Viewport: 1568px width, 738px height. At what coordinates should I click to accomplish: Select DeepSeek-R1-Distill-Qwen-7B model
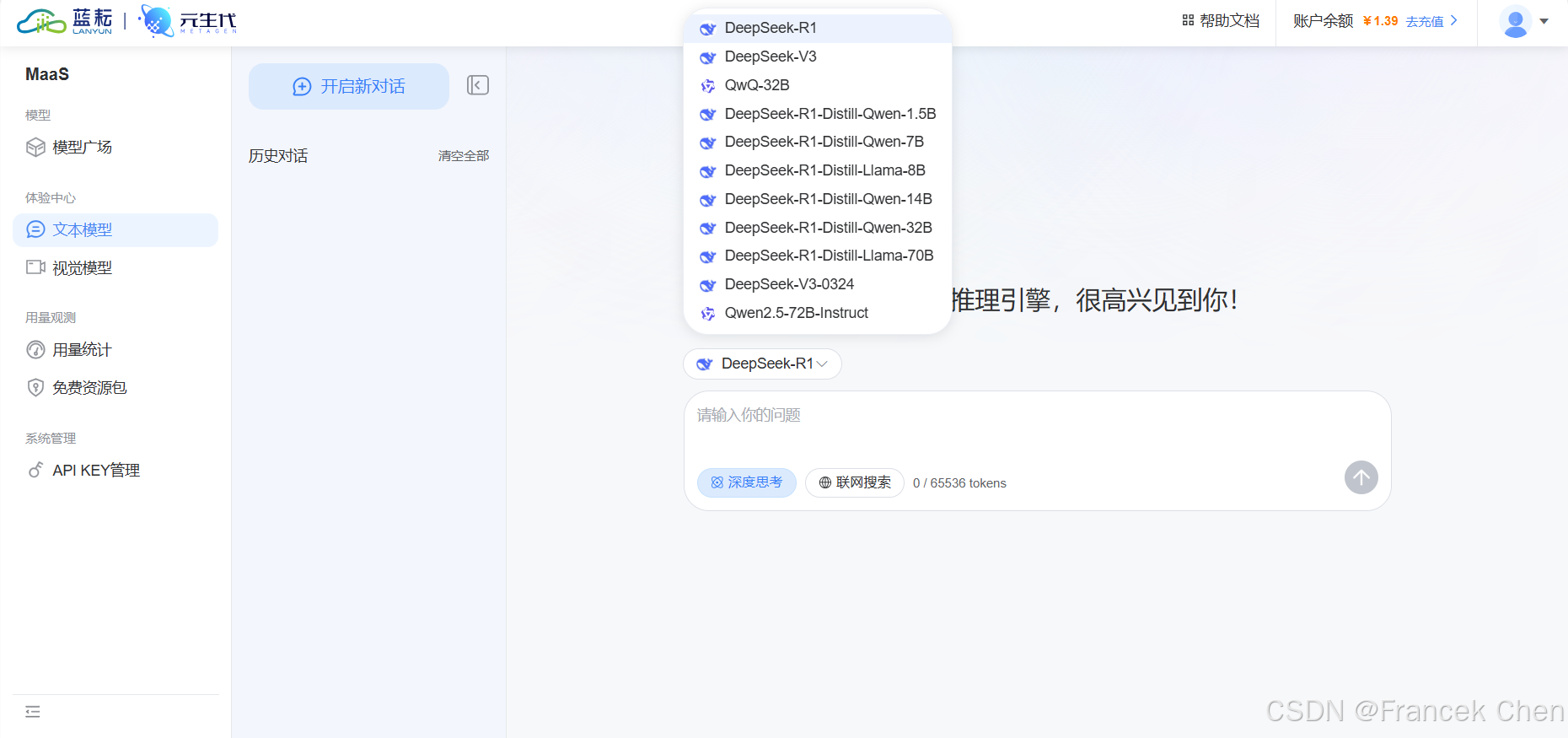818,142
